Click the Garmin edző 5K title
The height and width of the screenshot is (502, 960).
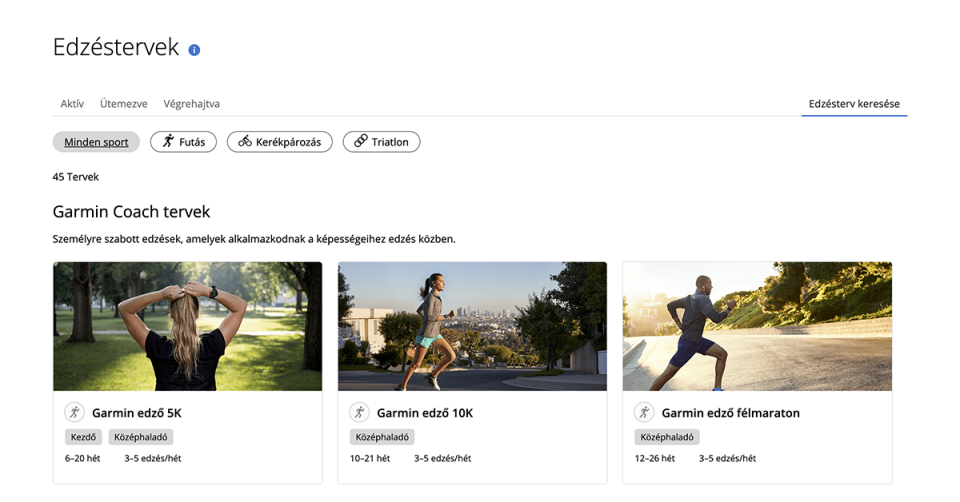(x=137, y=413)
